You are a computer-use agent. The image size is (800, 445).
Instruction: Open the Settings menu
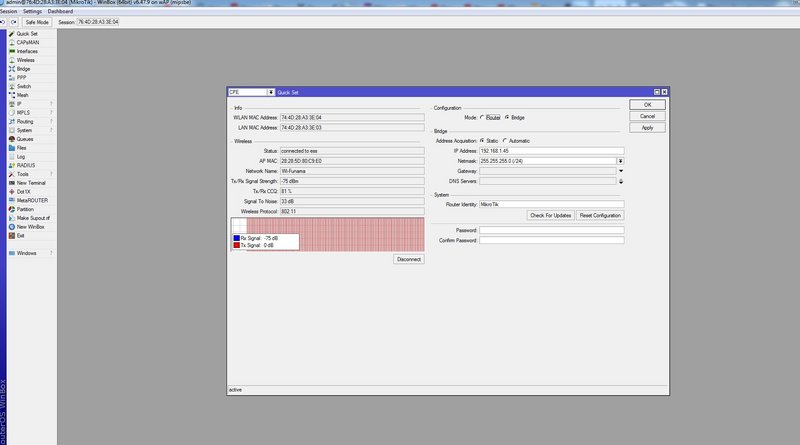pos(32,11)
